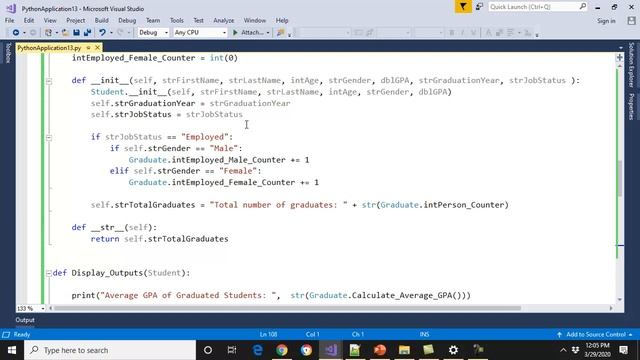Open the Properties side tab

pos(631,107)
